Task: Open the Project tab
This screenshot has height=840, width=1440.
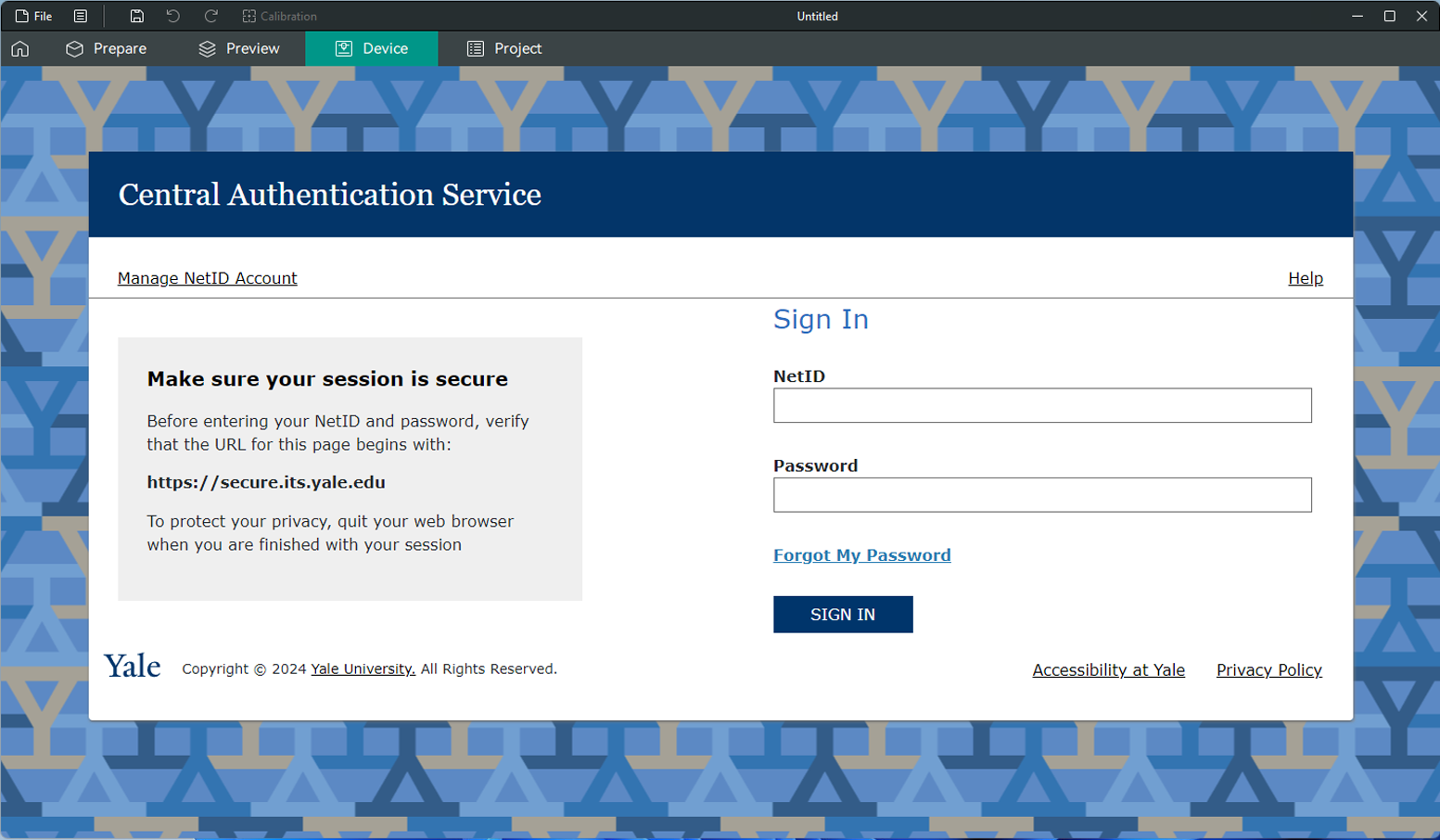Action: [503, 49]
